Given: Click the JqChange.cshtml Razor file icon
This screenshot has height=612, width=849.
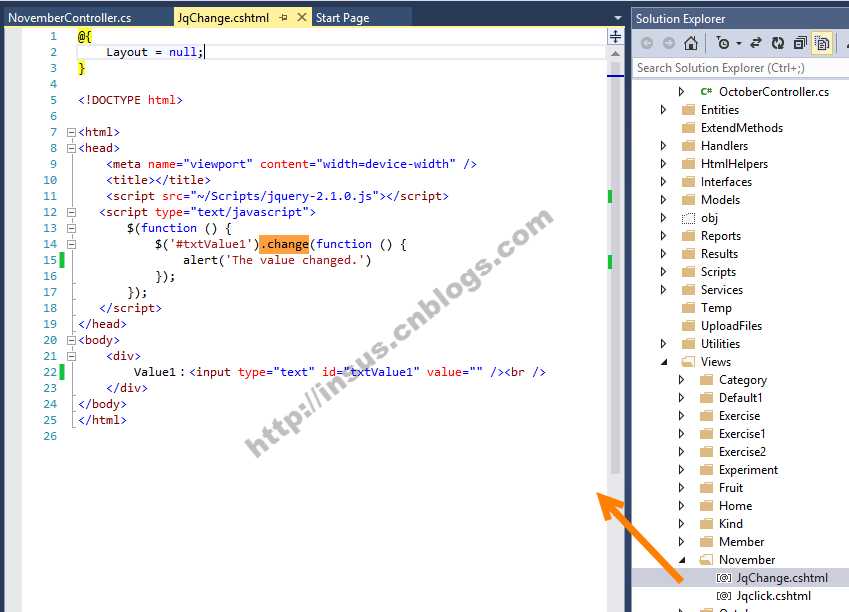Looking at the screenshot, I should [724, 578].
